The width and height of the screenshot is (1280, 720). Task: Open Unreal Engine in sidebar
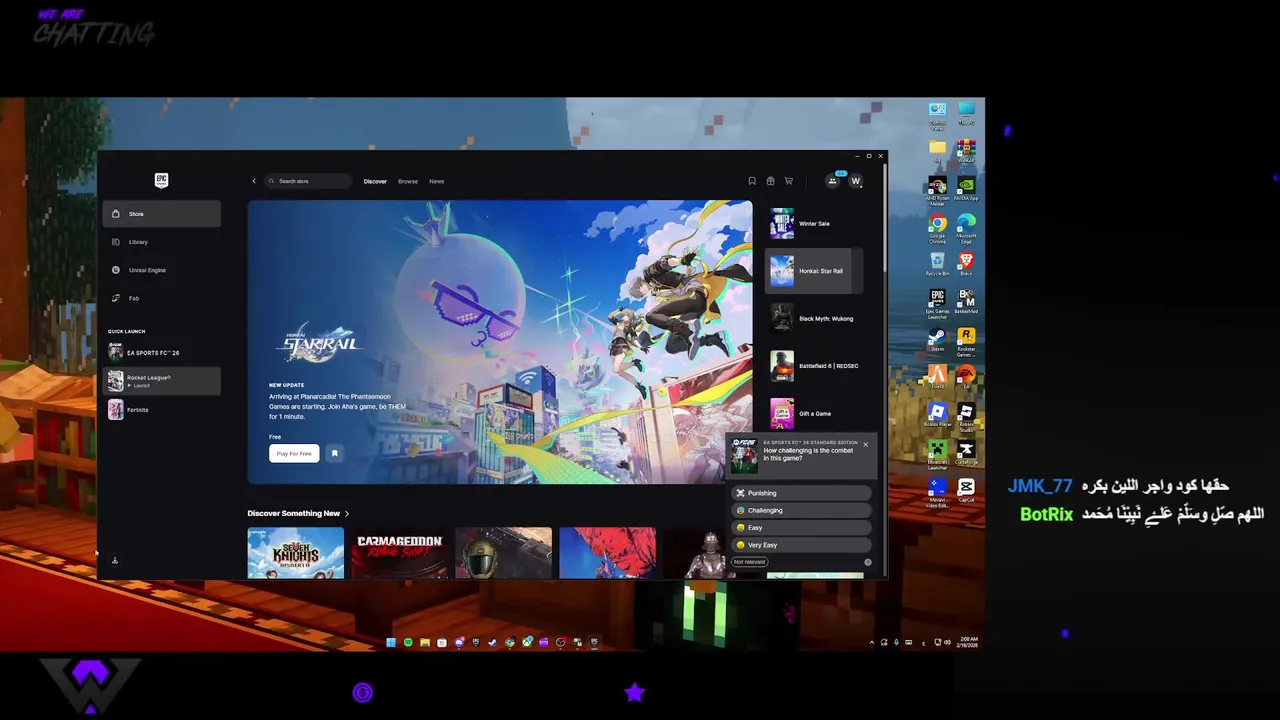[162, 269]
